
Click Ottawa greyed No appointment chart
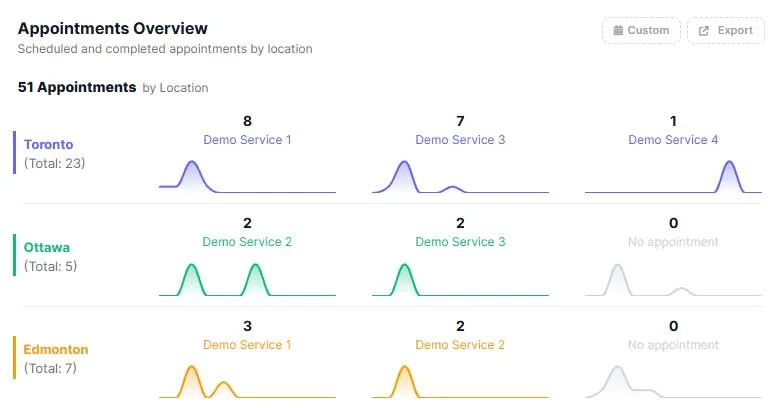[673, 280]
